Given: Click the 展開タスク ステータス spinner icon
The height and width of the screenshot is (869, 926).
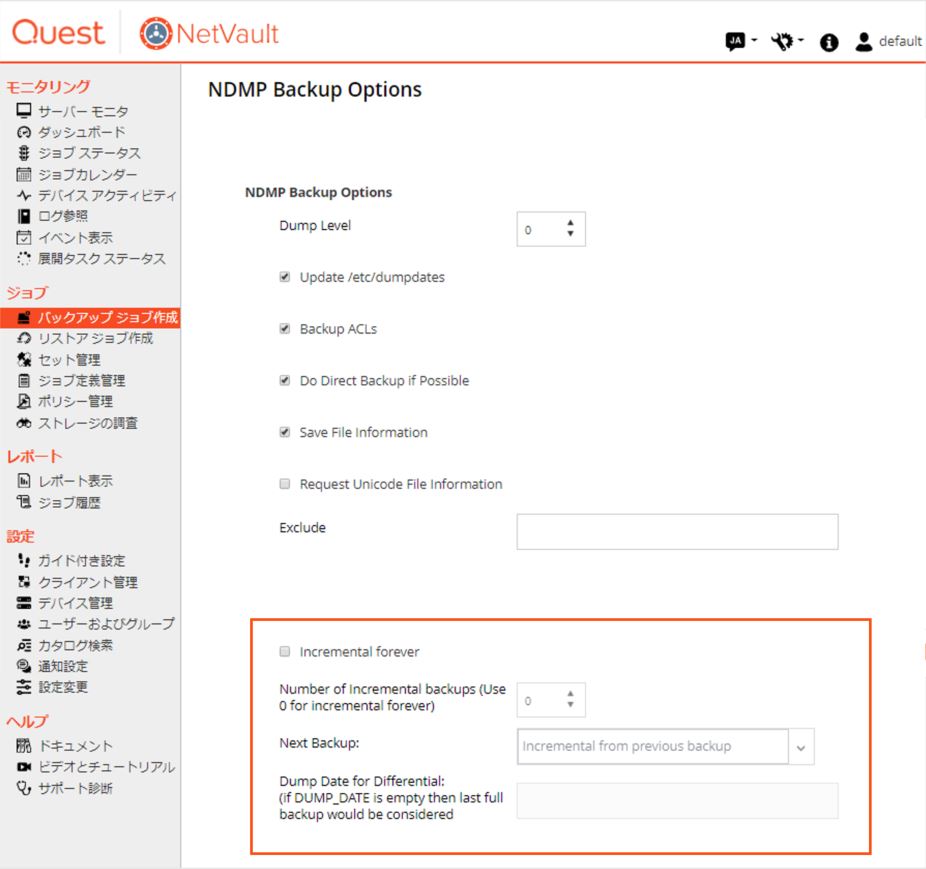Looking at the screenshot, I should (x=24, y=258).
